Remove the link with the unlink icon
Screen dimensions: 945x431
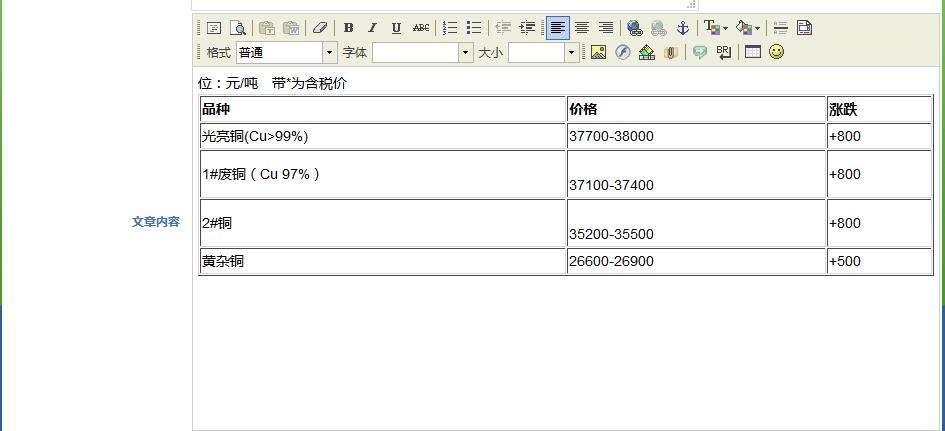659,28
